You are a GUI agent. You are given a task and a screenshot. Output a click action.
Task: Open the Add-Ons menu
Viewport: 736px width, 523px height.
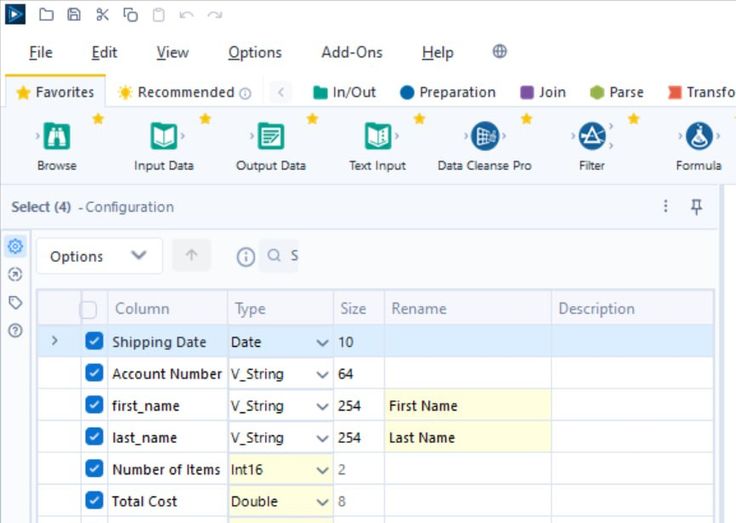click(352, 53)
